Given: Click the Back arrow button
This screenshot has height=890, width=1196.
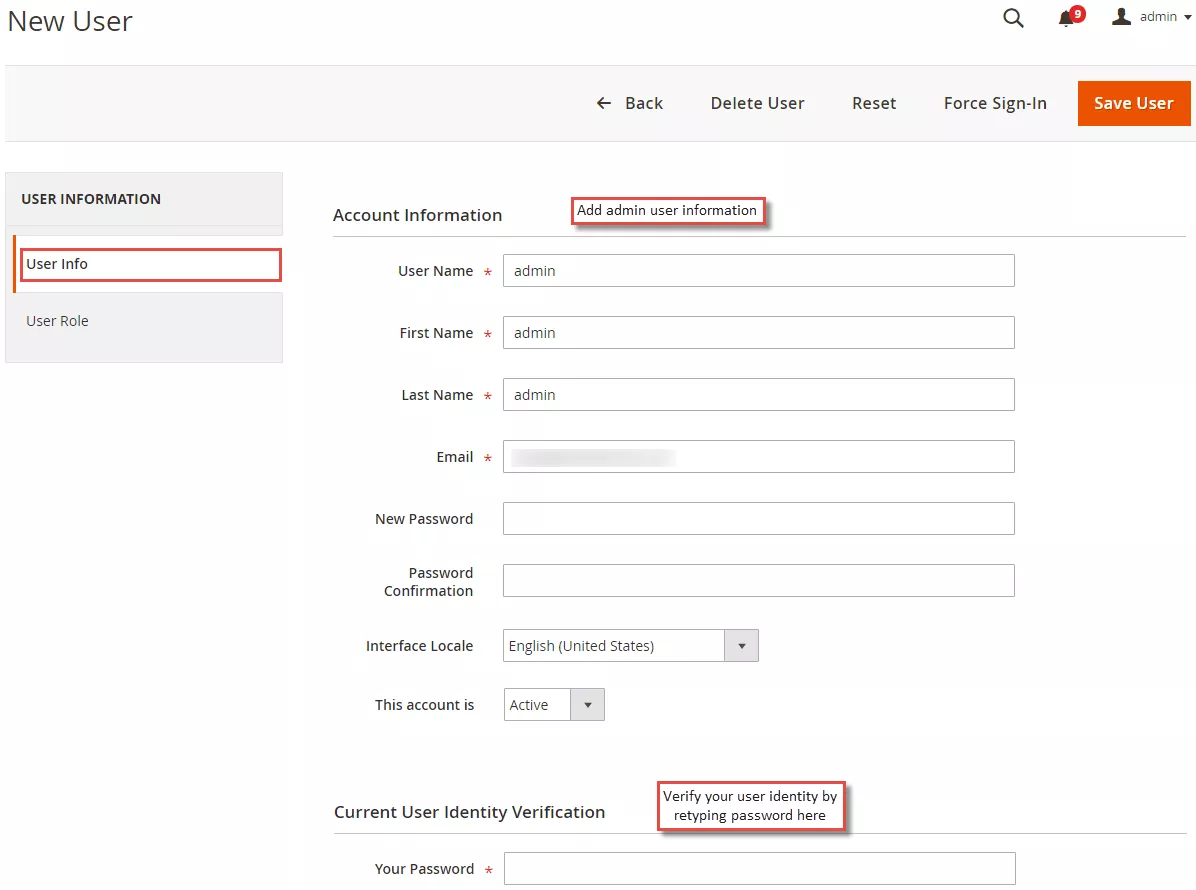Looking at the screenshot, I should pos(630,103).
